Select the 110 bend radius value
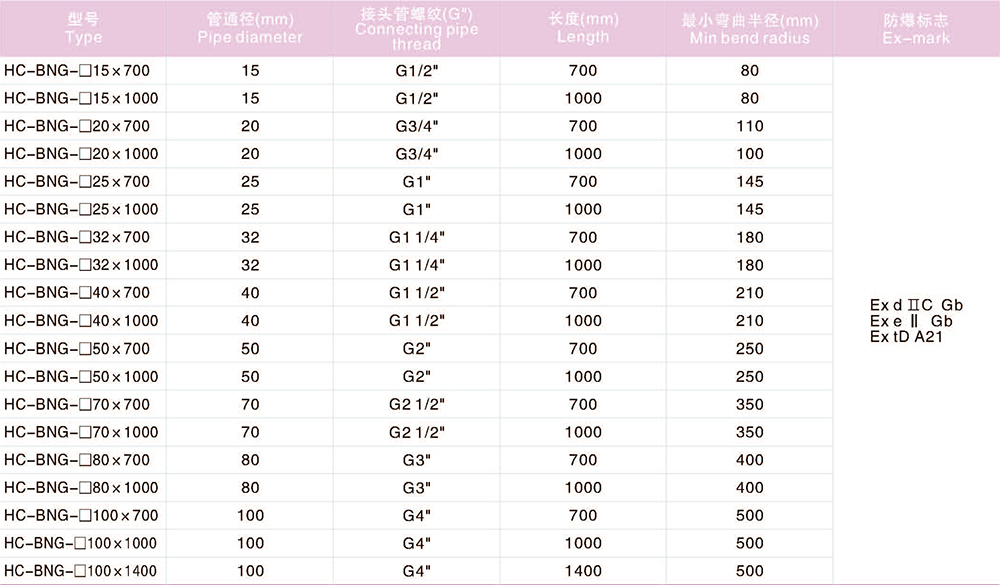This screenshot has width=1000, height=585. (749, 126)
